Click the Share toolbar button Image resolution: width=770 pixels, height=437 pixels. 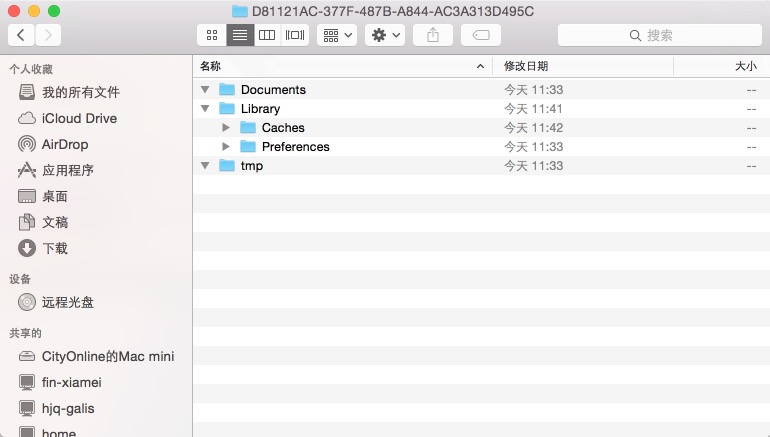[433, 35]
